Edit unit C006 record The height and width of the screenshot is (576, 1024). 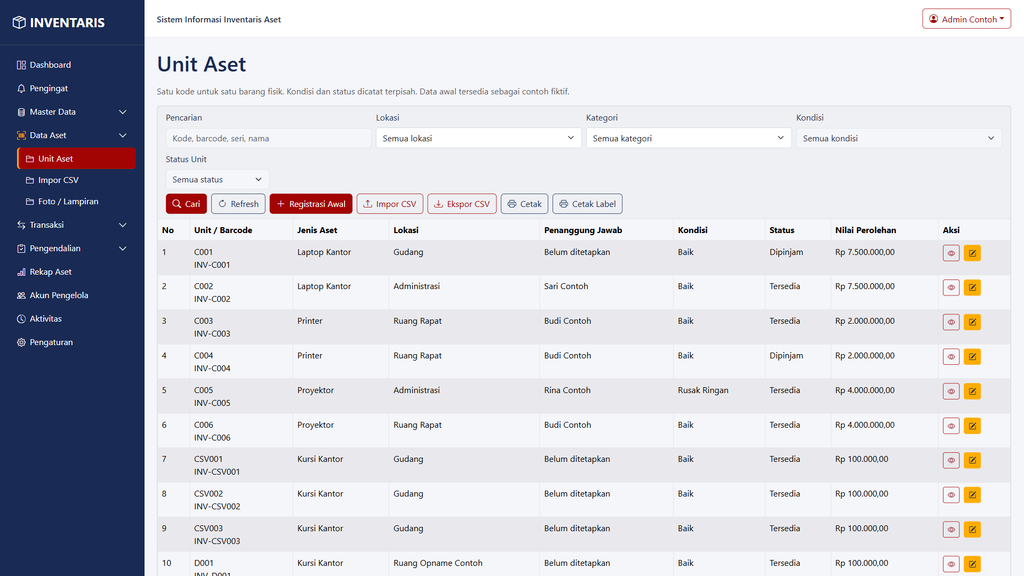[x=972, y=426]
